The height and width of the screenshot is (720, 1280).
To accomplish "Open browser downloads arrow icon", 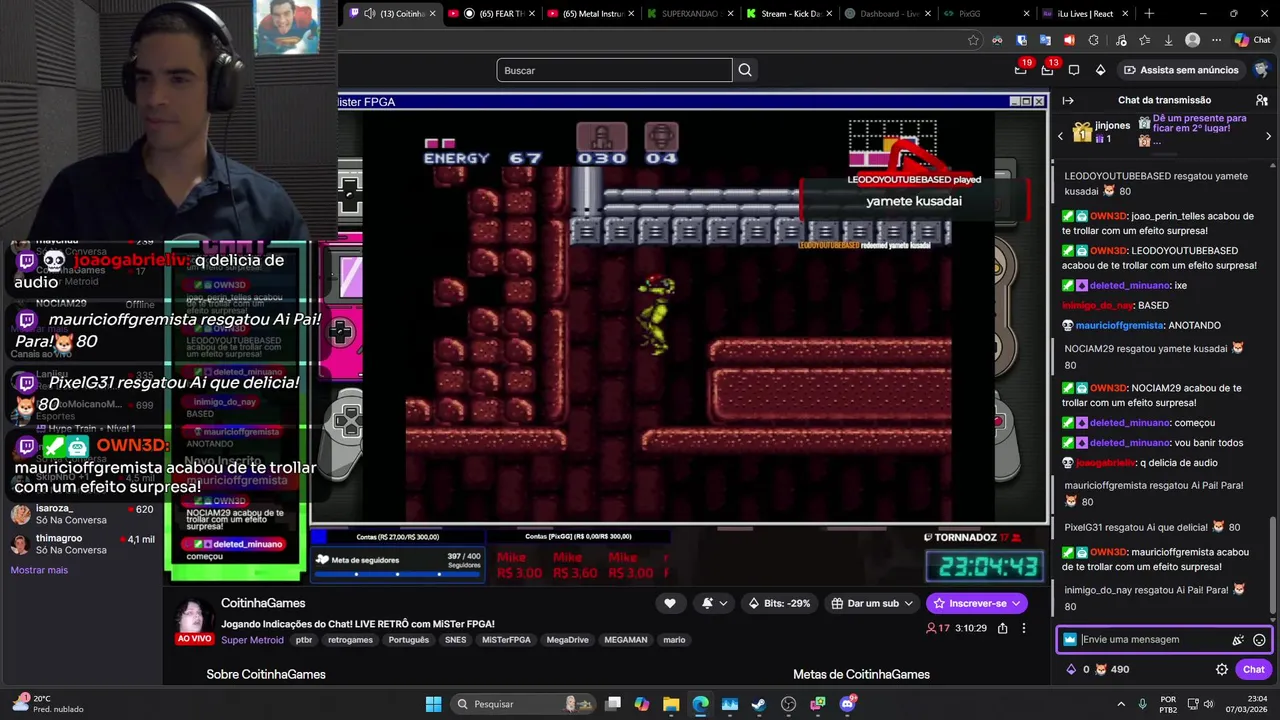I will click(1168, 40).
